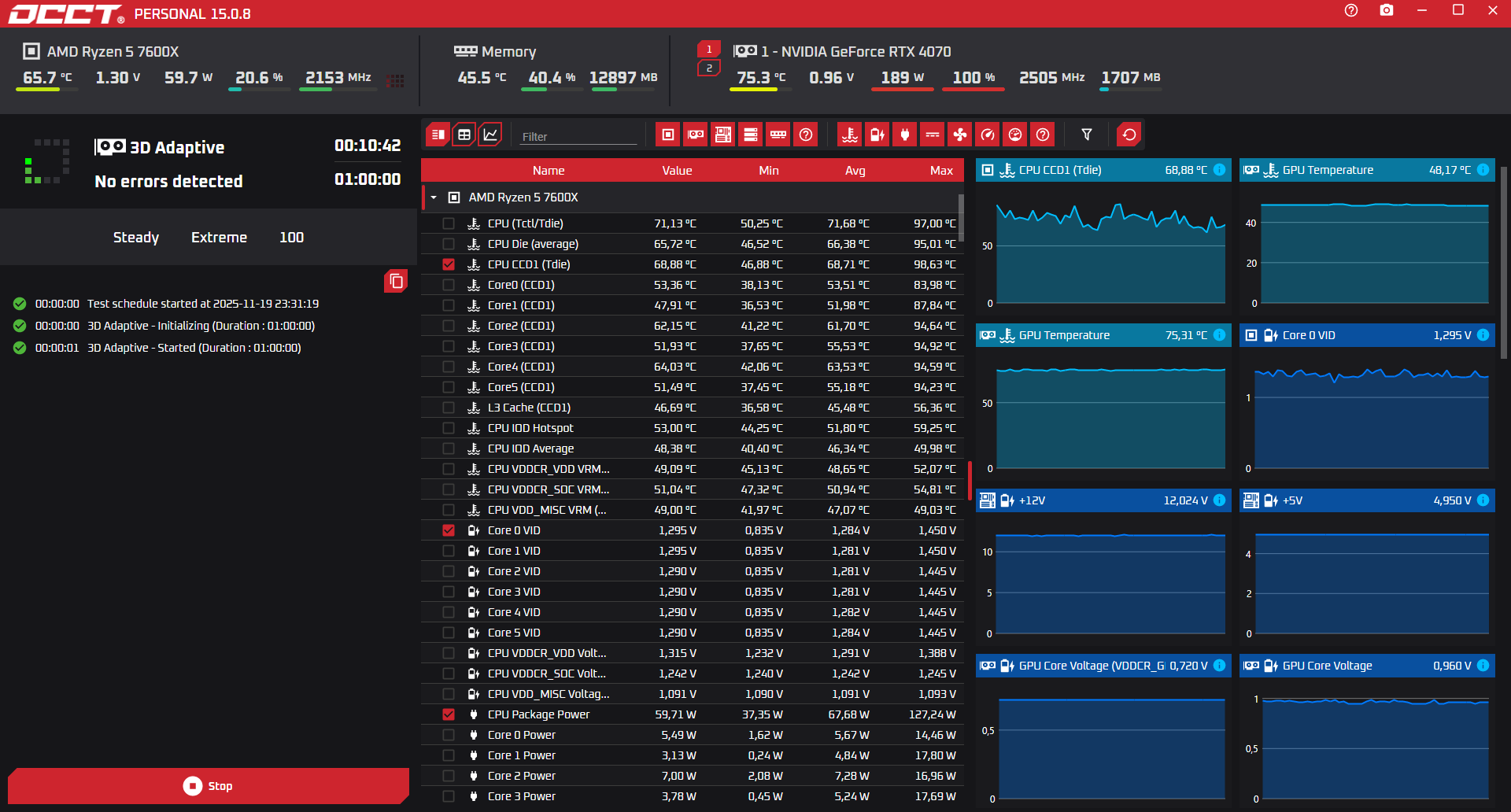Check the CPU (Tctl/Tdie) row checkbox

tap(449, 223)
